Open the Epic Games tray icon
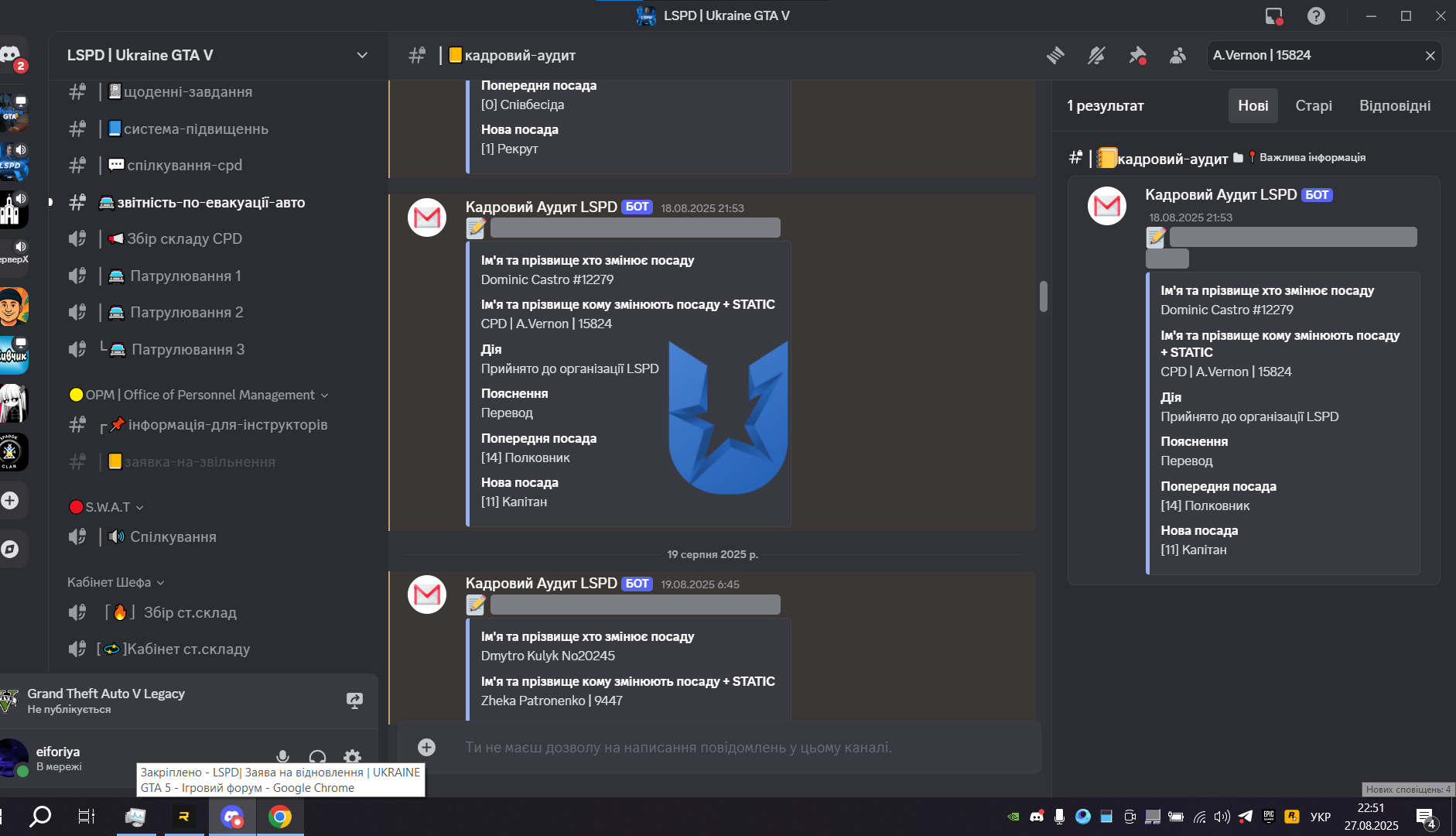The image size is (1456, 836). tap(1269, 817)
